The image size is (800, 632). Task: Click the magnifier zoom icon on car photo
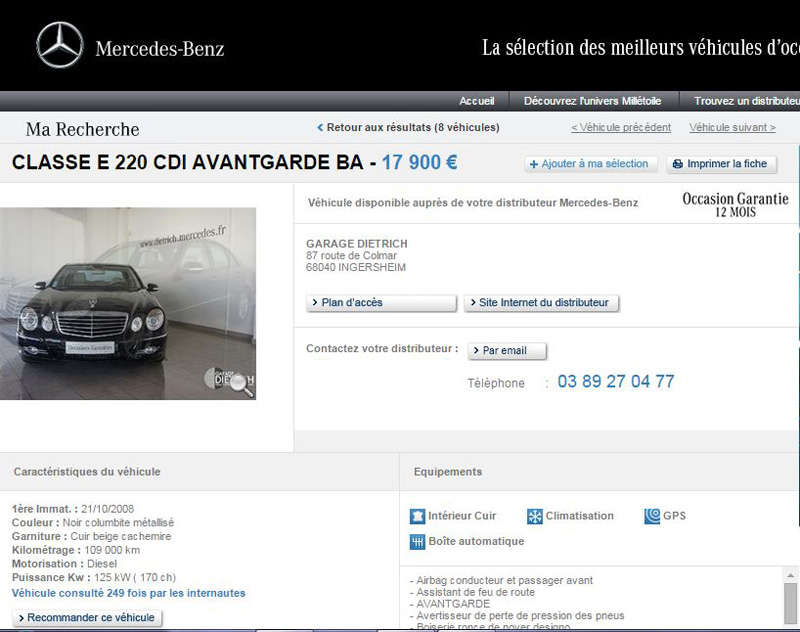[242, 385]
